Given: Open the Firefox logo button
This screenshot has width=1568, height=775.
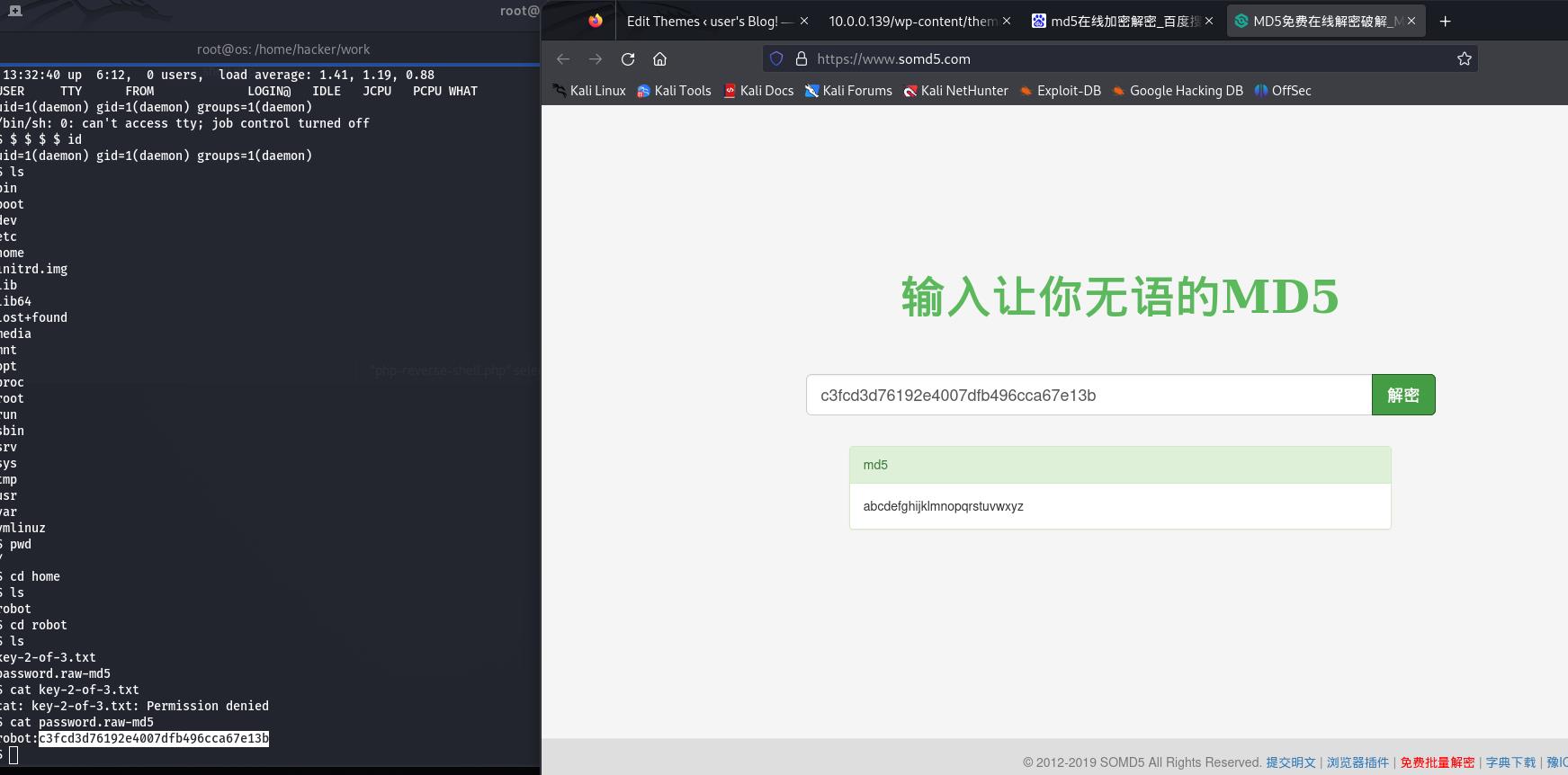Looking at the screenshot, I should coord(596,22).
